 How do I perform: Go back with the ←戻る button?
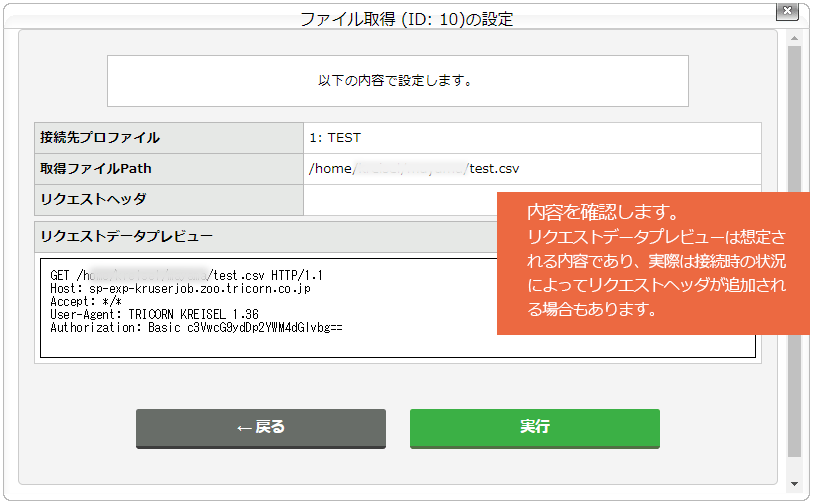[x=261, y=428]
